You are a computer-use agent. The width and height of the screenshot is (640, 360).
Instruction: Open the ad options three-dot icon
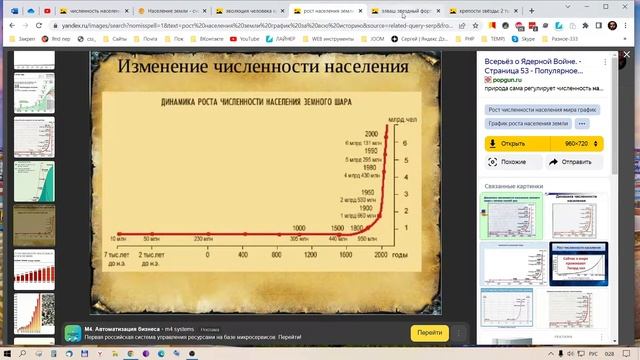click(459, 333)
